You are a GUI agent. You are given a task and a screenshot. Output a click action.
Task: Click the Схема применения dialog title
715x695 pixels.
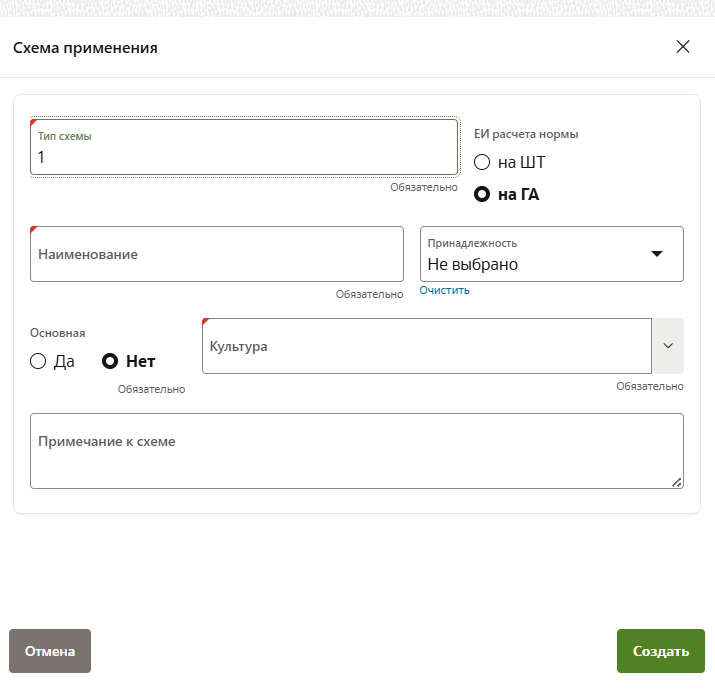coord(85,47)
